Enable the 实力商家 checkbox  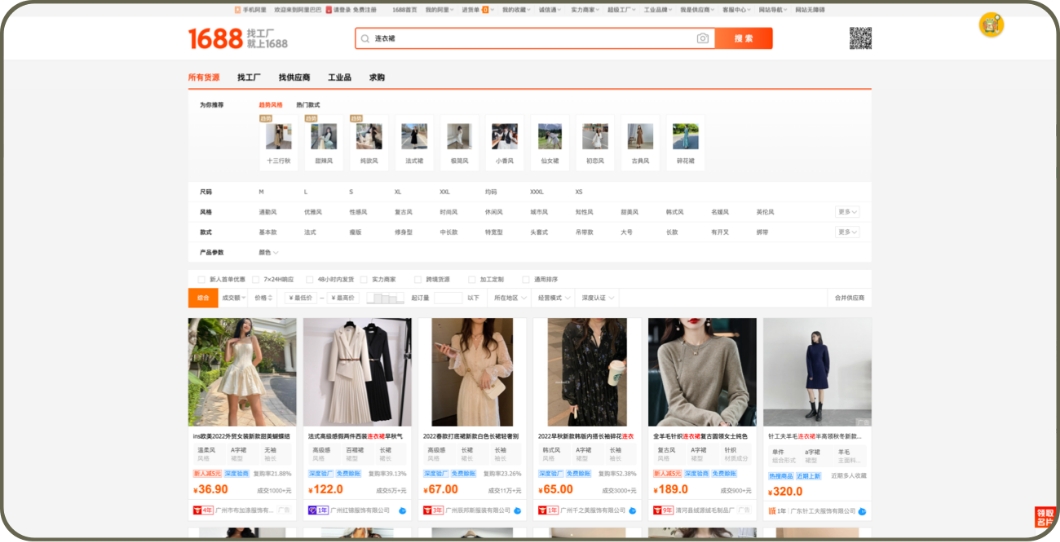tap(364, 279)
